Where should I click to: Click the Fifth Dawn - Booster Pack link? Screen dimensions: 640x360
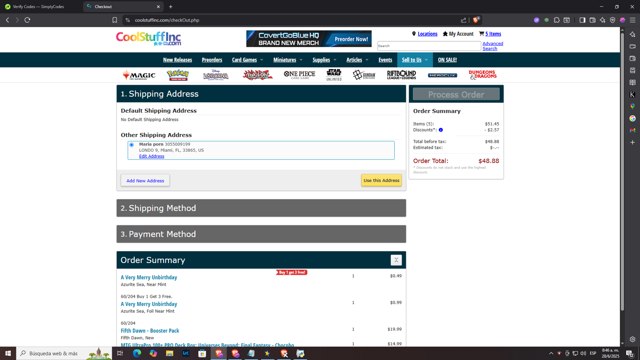150,331
